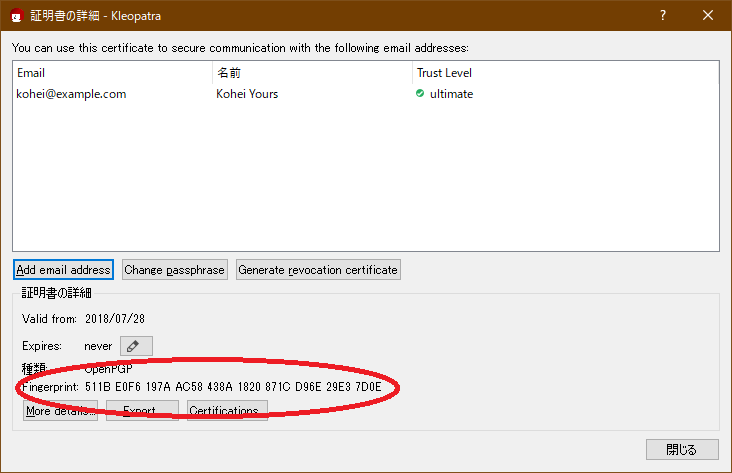Click the Valid from date 2018/07/28
This screenshot has width=732, height=473.
point(115,319)
